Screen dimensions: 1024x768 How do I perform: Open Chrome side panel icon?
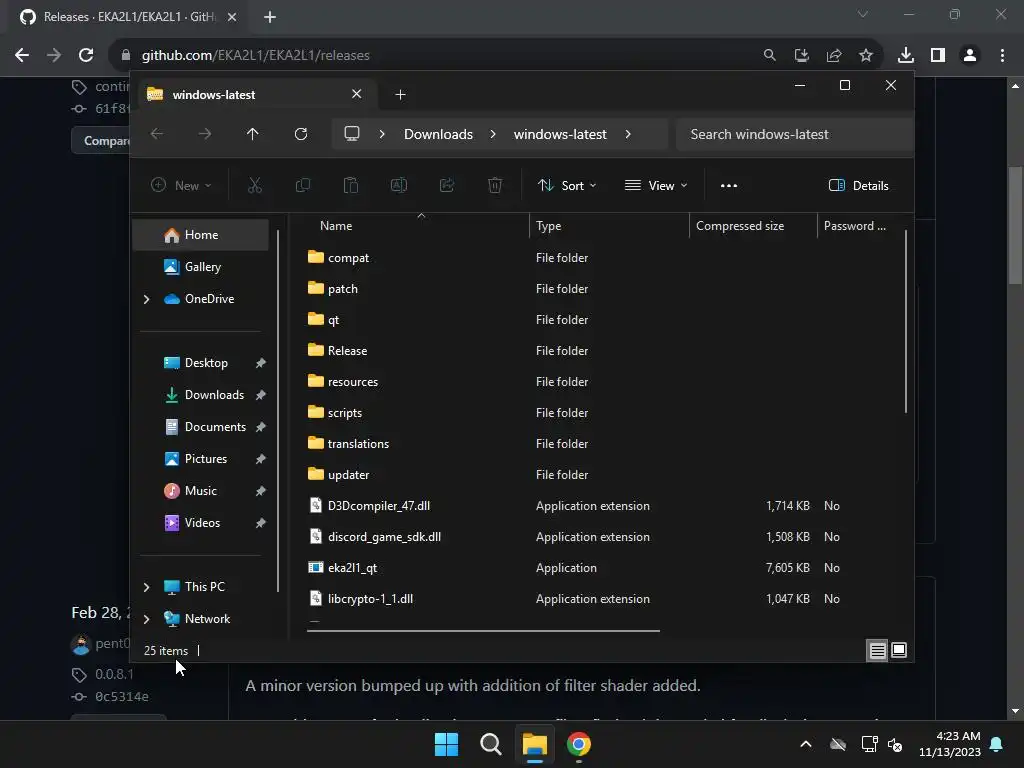coord(938,56)
